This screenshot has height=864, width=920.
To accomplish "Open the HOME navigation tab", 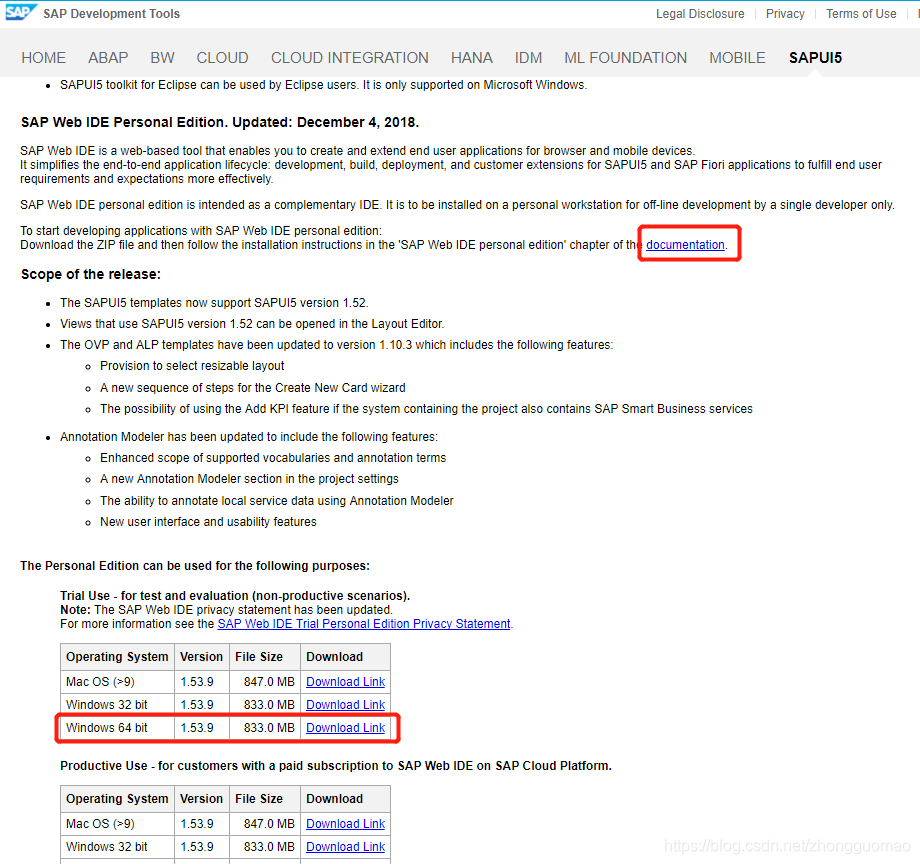I will [43, 57].
